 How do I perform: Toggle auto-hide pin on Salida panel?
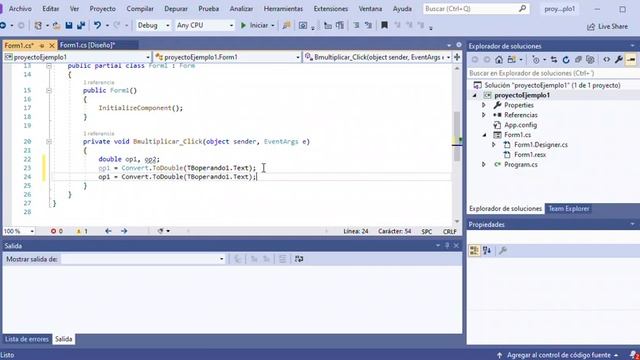(x=447, y=246)
